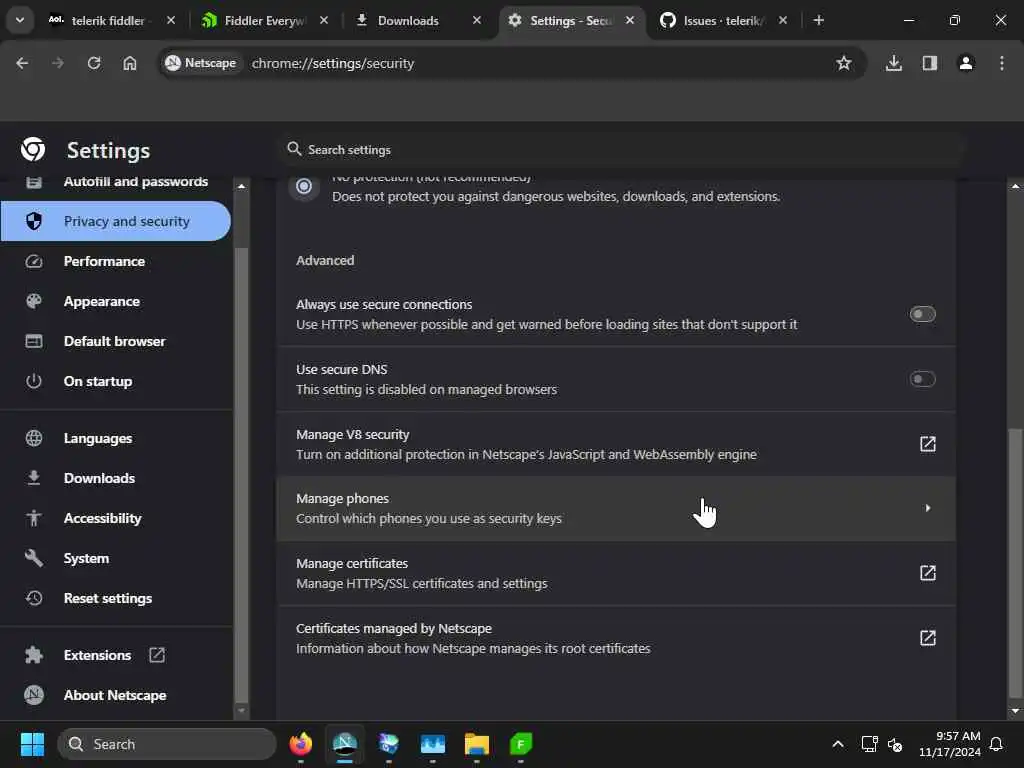Click the System wrench icon

point(34,558)
